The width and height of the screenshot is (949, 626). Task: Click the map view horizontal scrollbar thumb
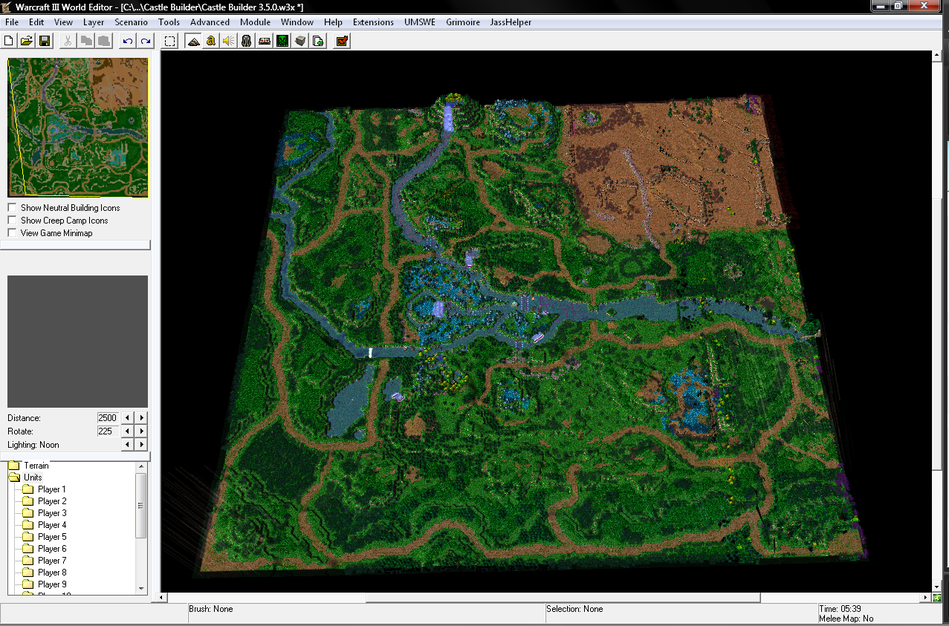pyautogui.click(x=563, y=598)
